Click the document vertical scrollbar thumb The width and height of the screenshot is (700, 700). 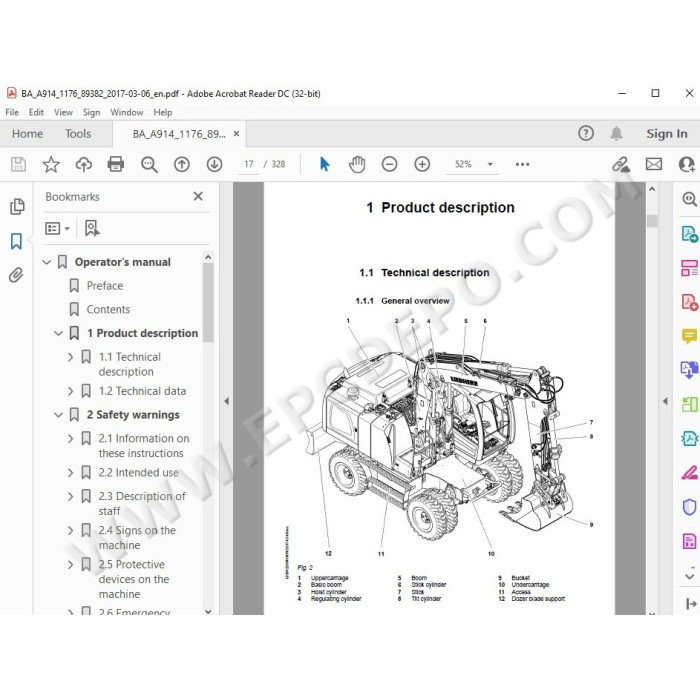pyautogui.click(x=652, y=221)
